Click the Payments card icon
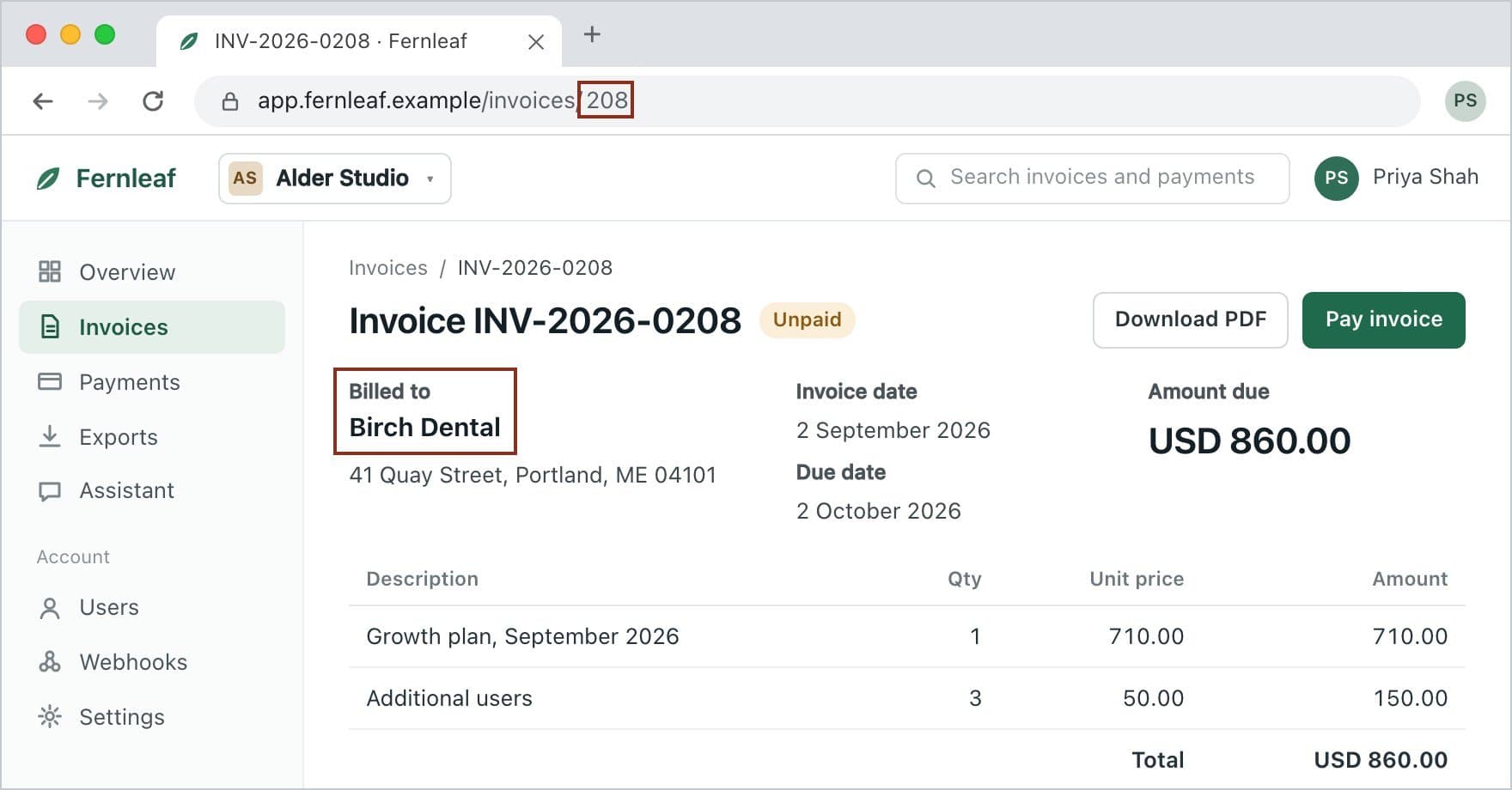The image size is (1512, 790). (x=50, y=381)
